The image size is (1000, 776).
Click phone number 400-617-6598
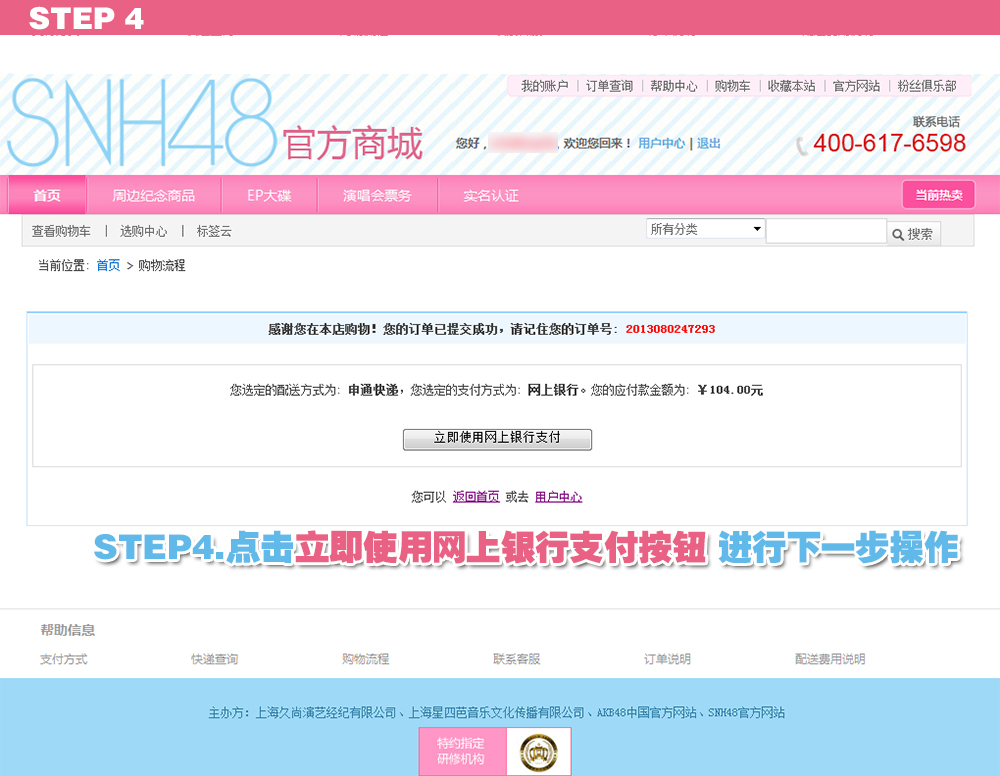(890, 143)
